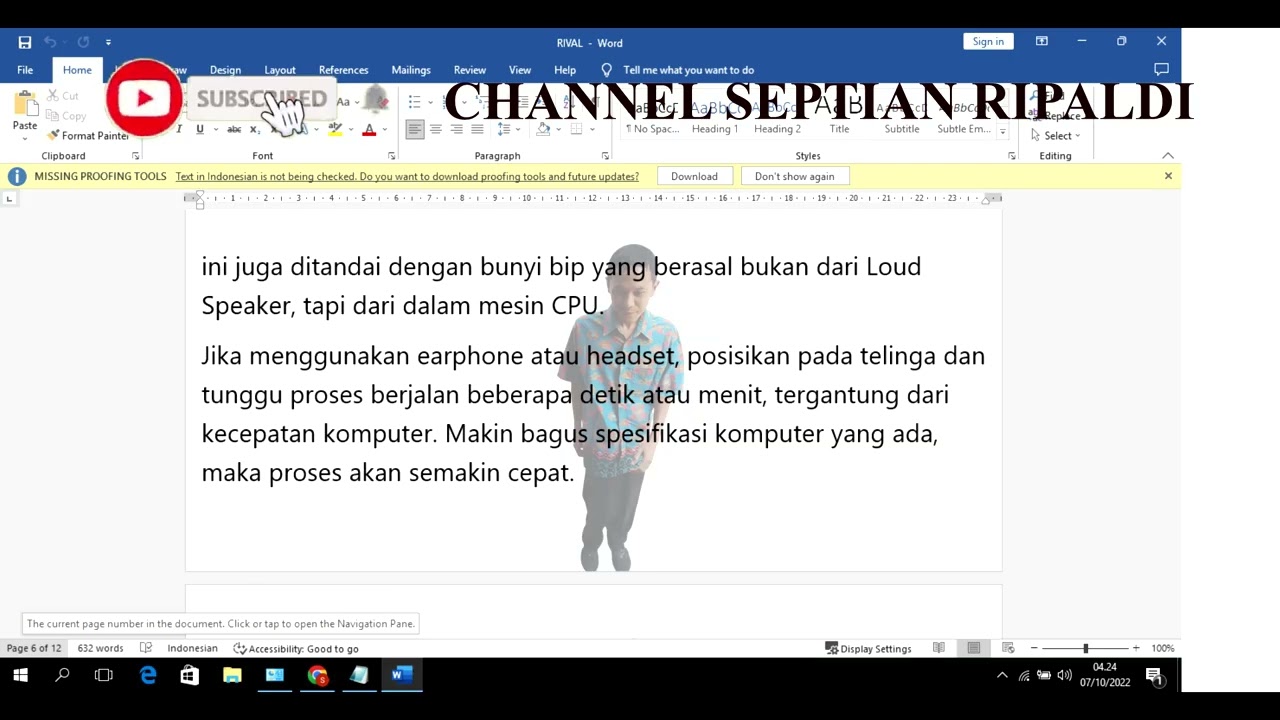
Task: Open the View tab
Action: tap(520, 70)
